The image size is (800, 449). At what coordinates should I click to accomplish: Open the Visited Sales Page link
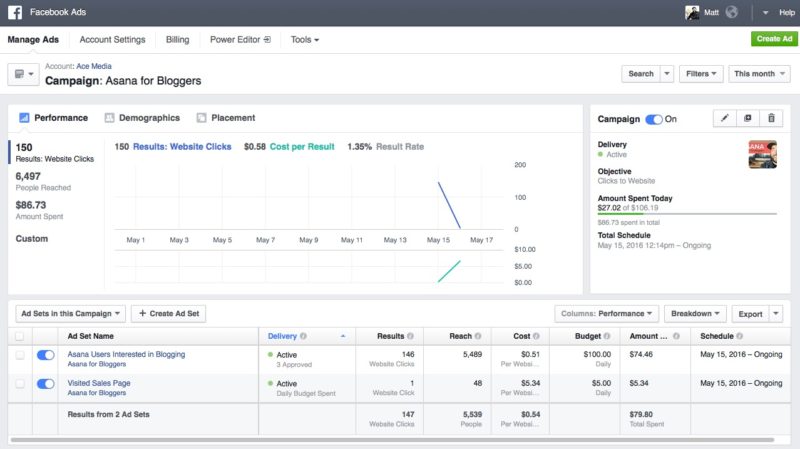point(99,383)
